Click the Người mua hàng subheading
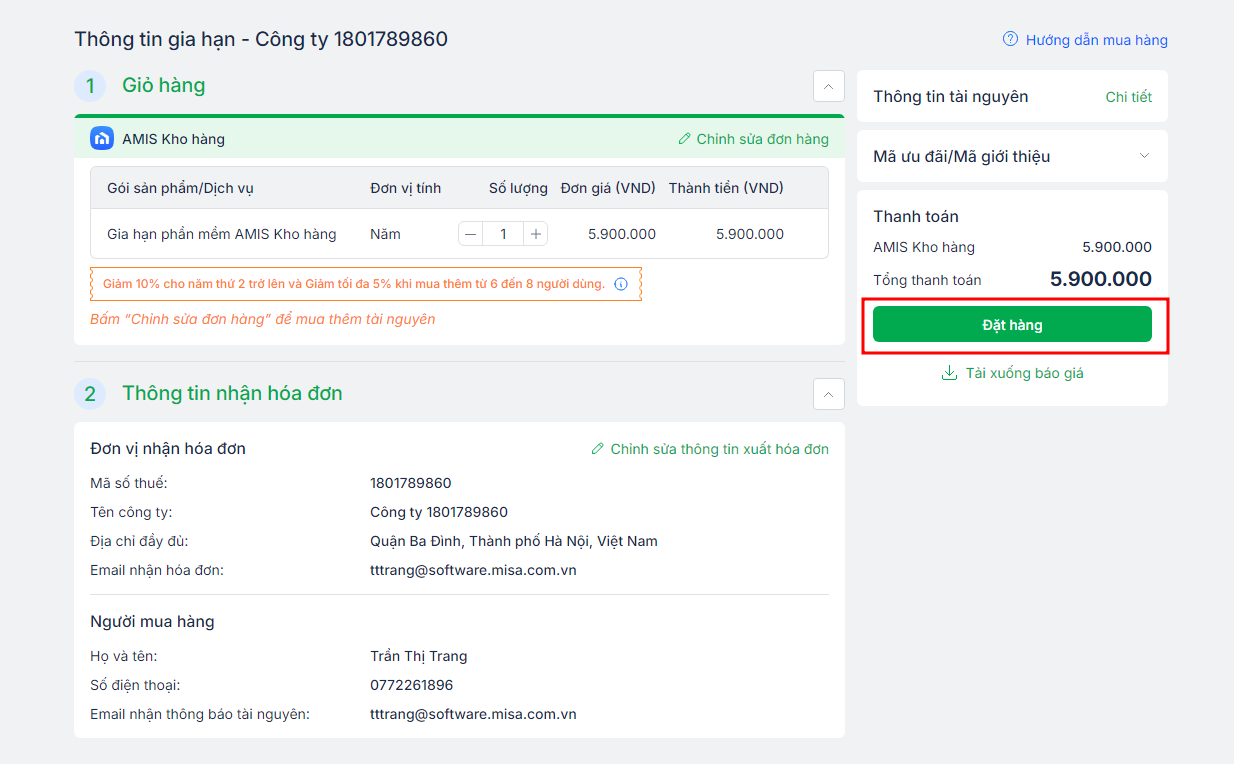Viewport: 1234px width, 764px height. point(152,622)
